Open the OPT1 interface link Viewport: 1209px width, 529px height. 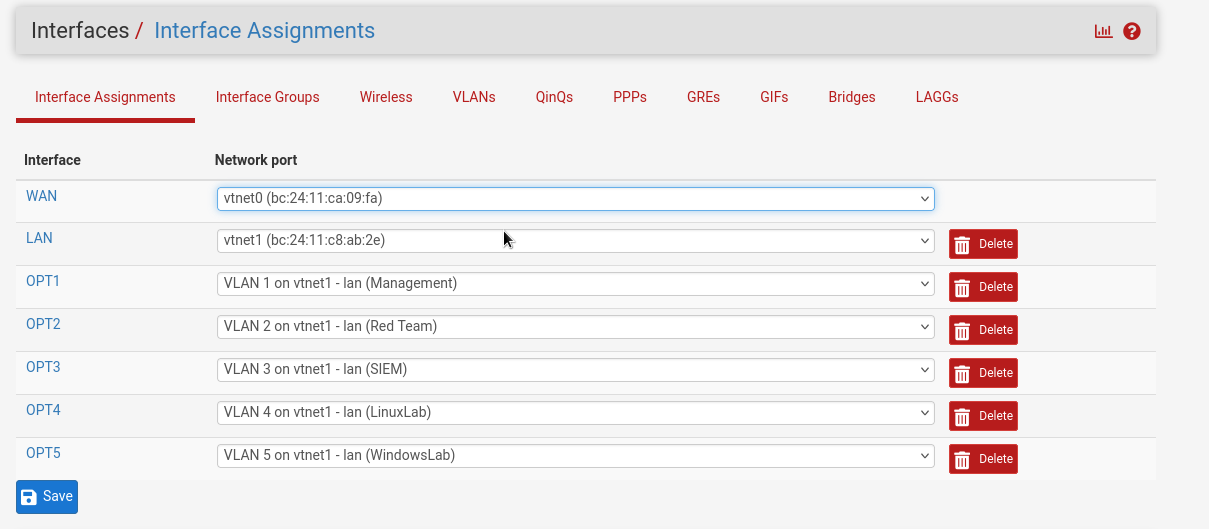pos(43,281)
